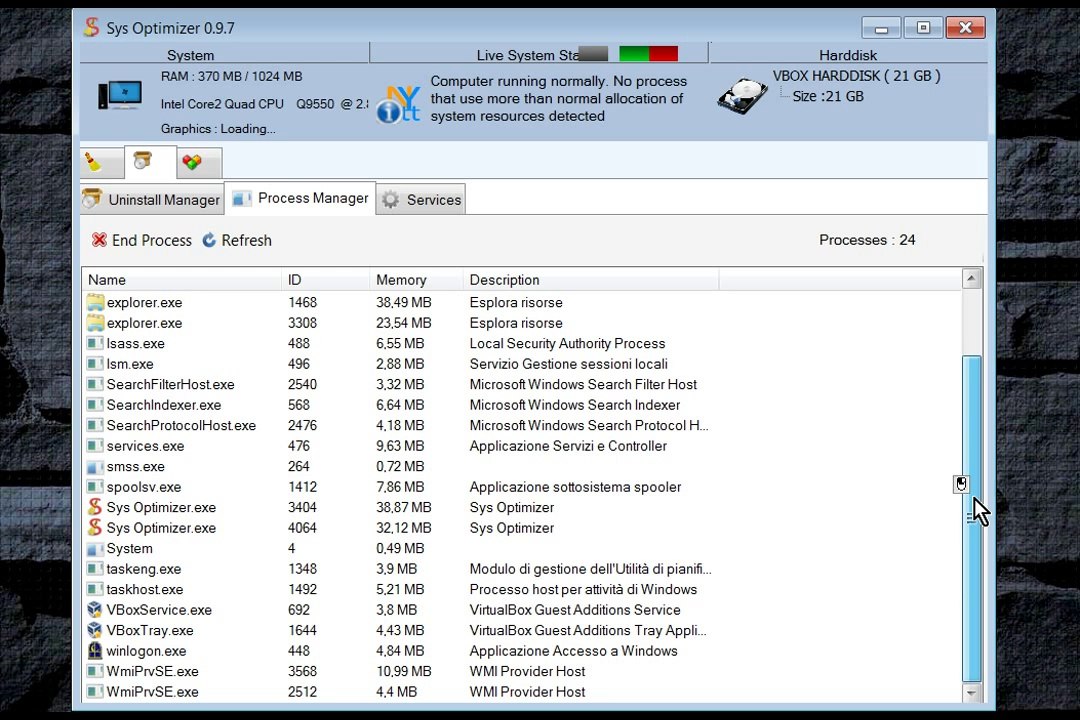The image size is (1080, 720).
Task: Click the services.exe process icon
Action: tap(95, 446)
